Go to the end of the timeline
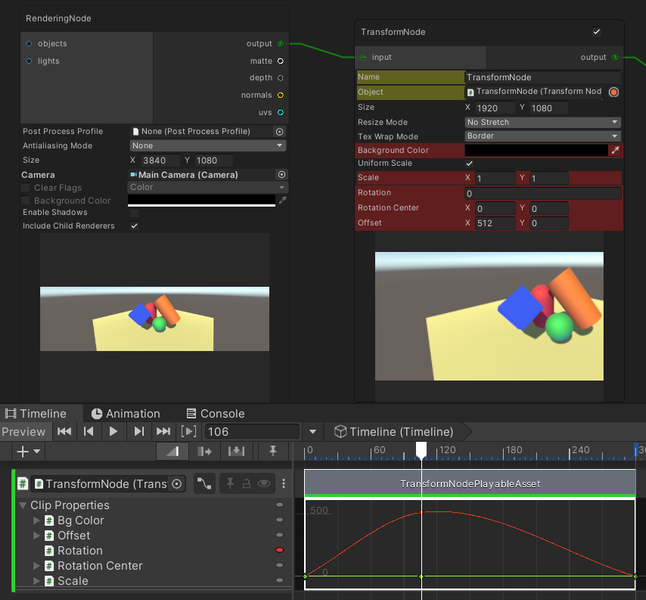 [x=163, y=431]
